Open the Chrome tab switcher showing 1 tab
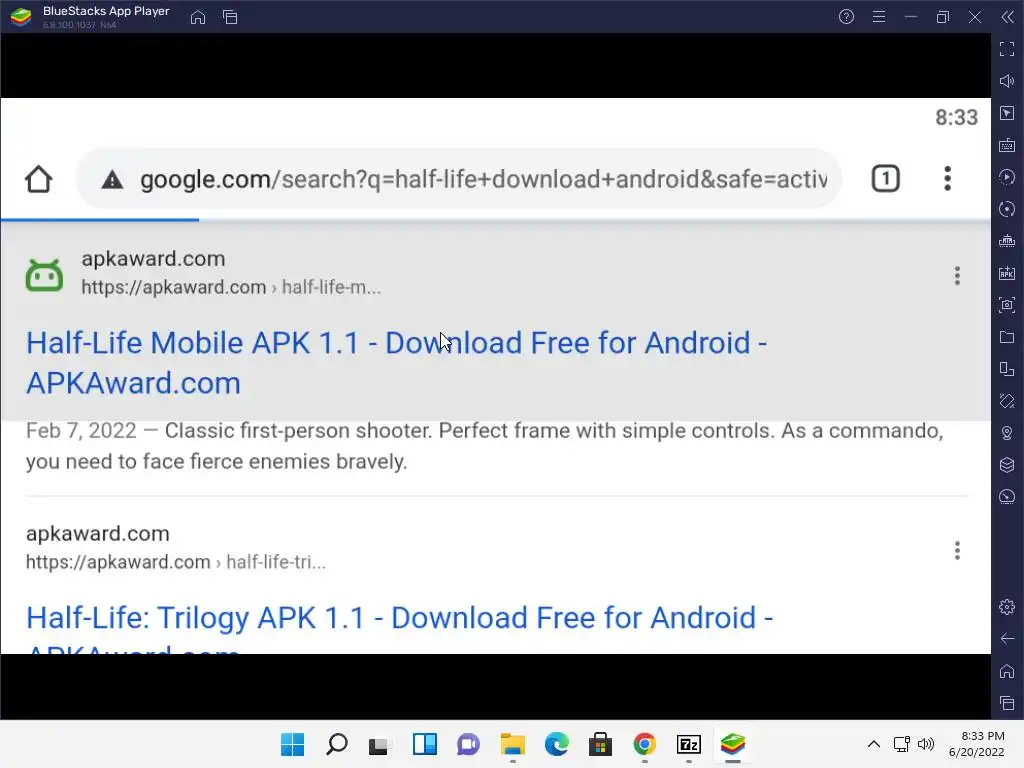1024x768 pixels. [886, 179]
